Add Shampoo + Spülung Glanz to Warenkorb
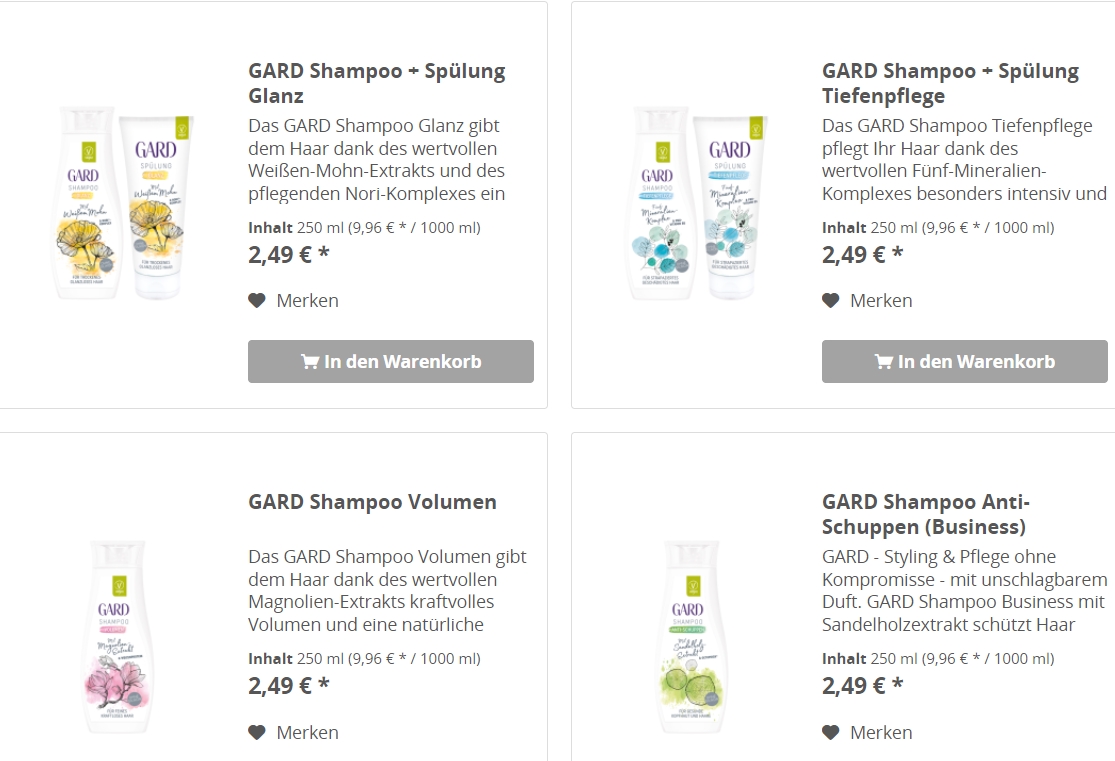Viewport: 1115px width, 761px height. pos(391,361)
